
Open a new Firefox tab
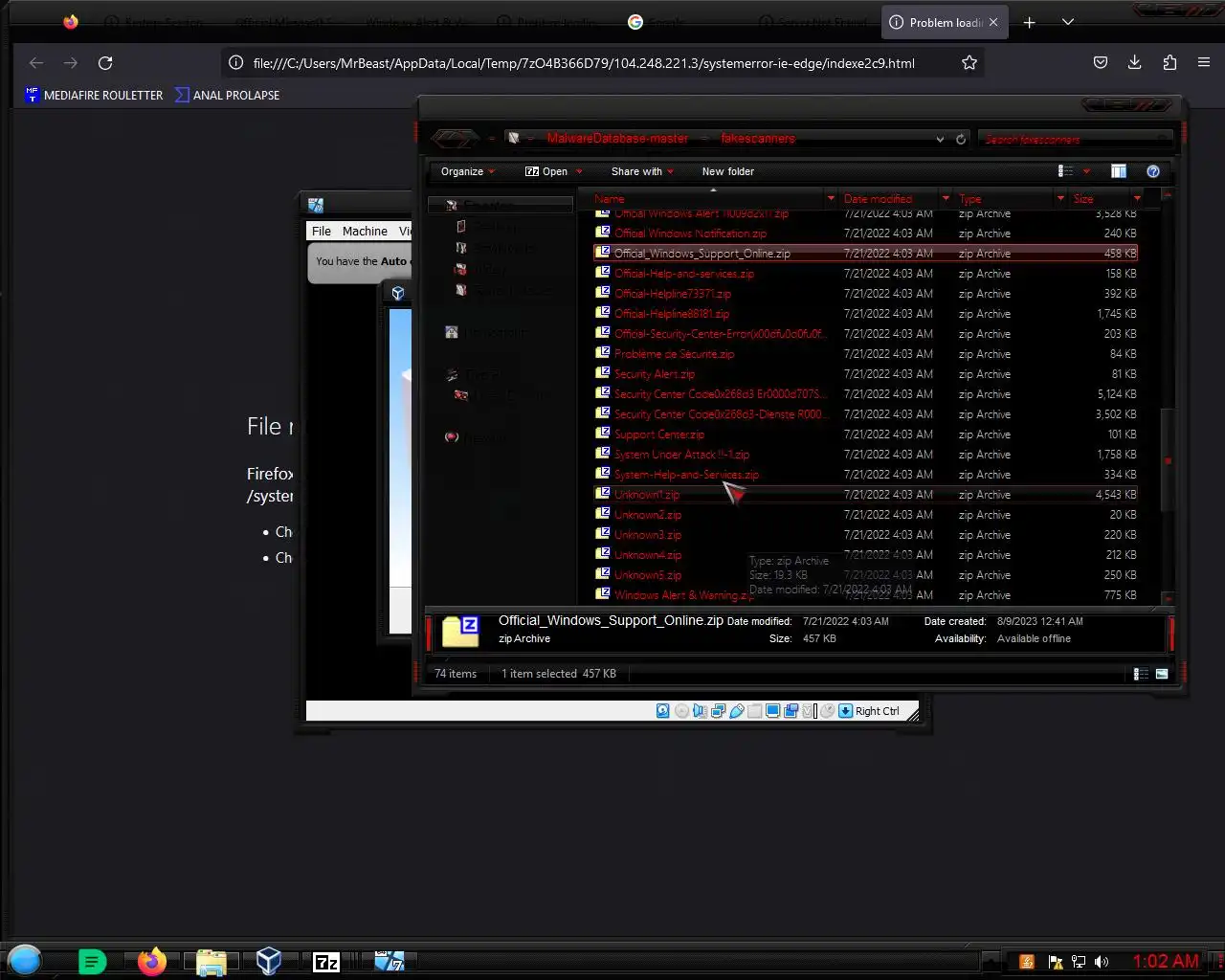1030,22
